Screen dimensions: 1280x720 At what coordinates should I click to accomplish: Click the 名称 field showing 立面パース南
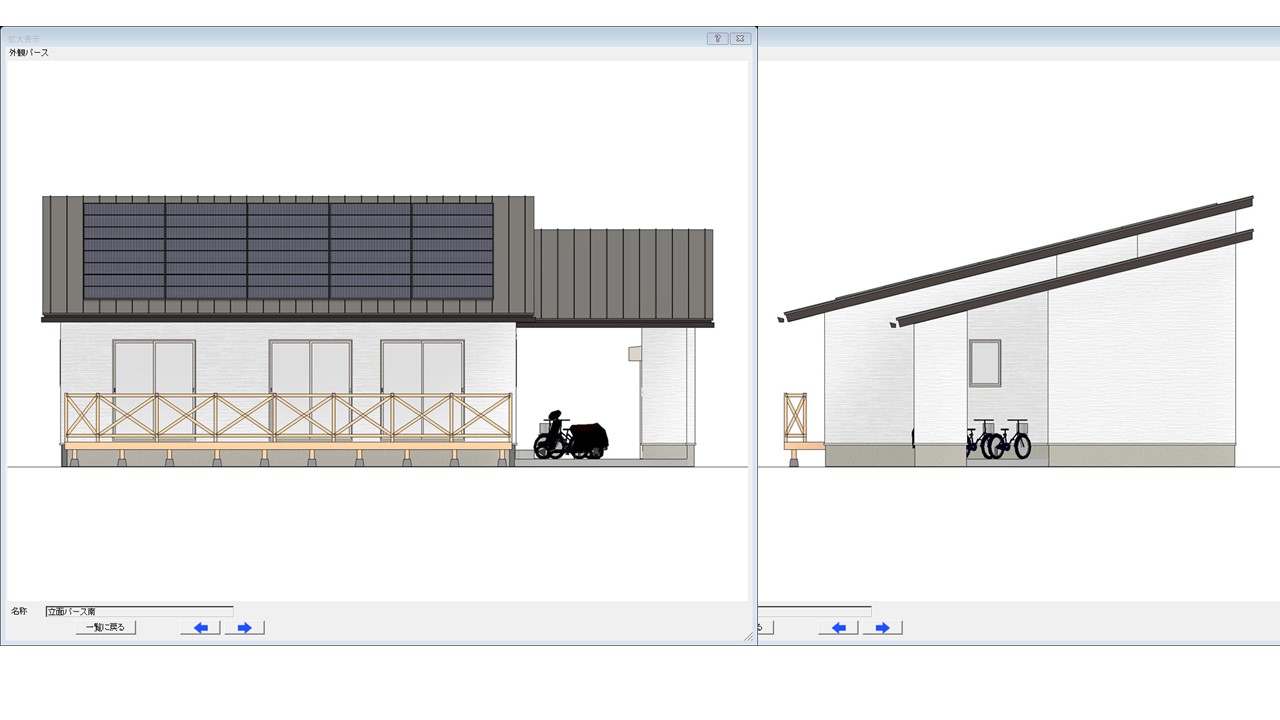pos(139,611)
